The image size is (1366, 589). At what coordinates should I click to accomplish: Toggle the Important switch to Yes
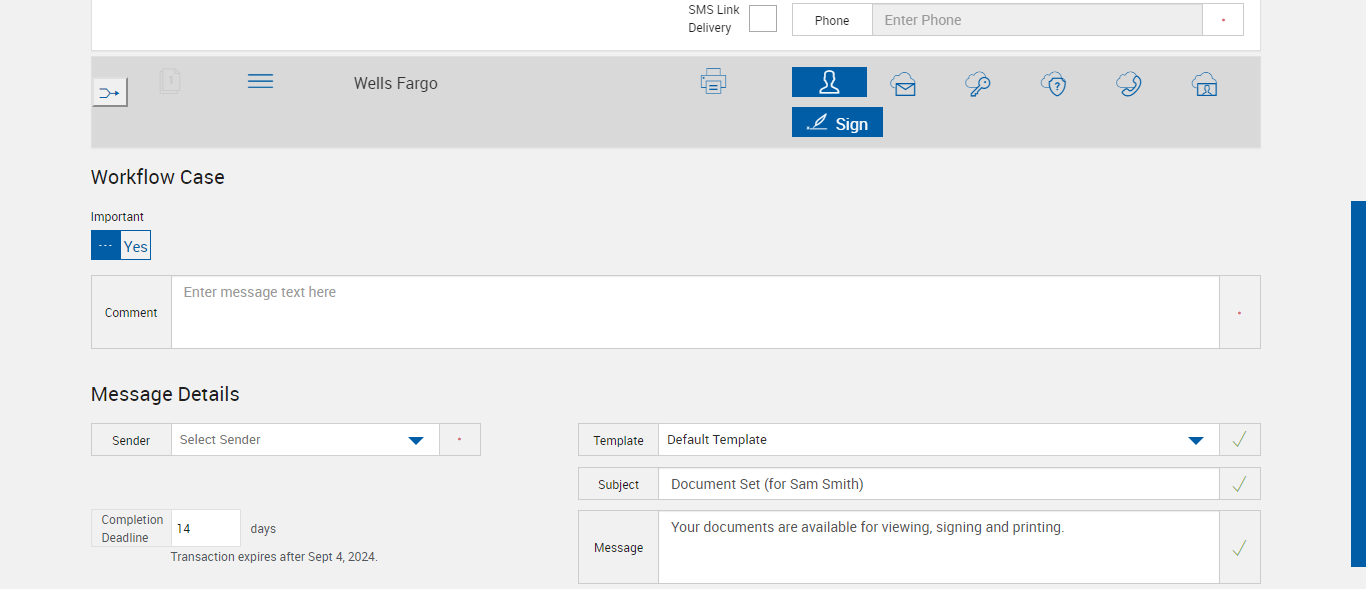point(135,246)
